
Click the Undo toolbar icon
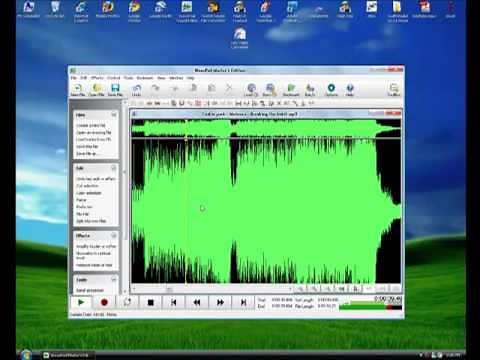(x=136, y=89)
